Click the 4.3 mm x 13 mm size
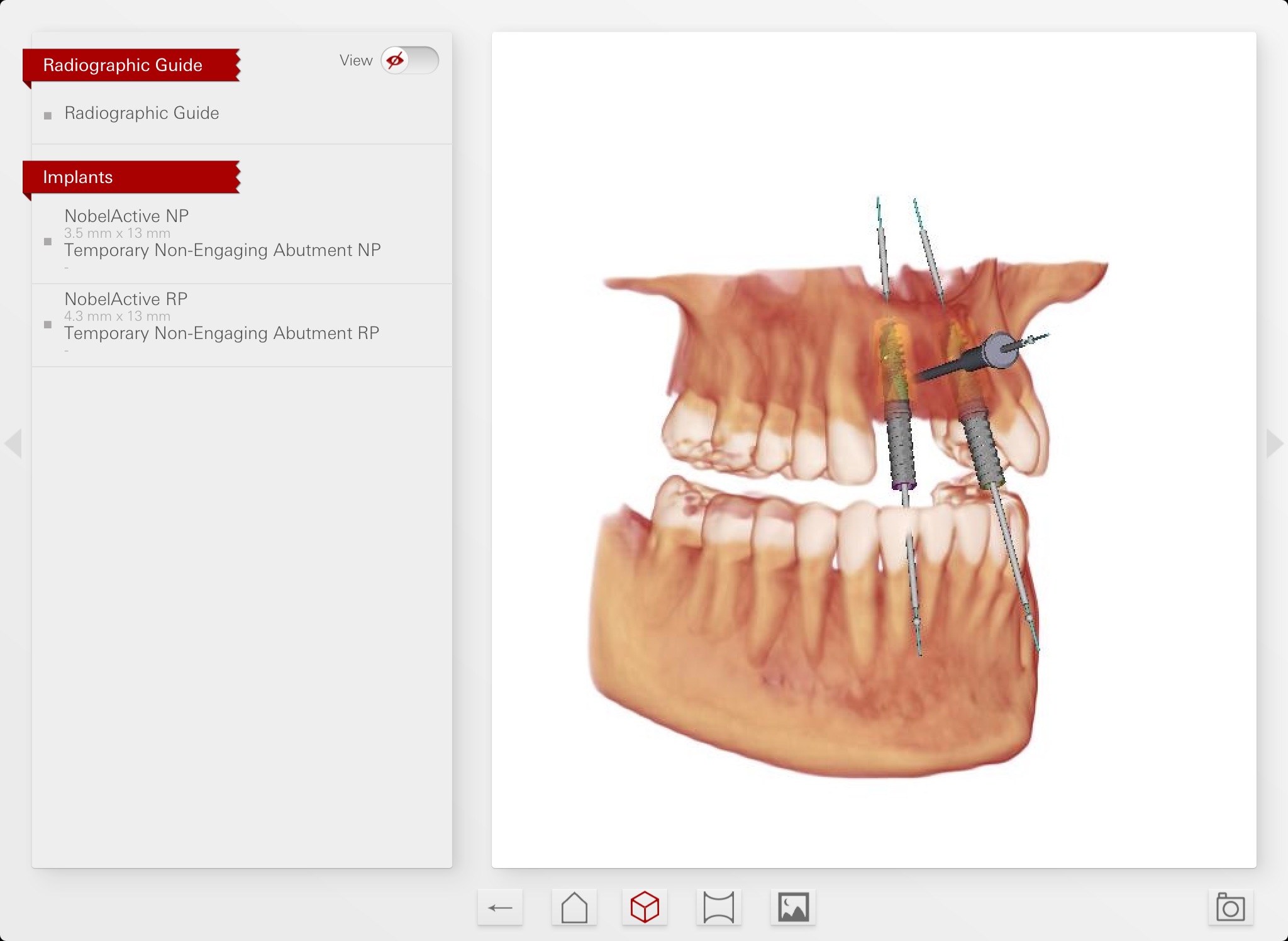The image size is (1288, 941). pyautogui.click(x=117, y=316)
